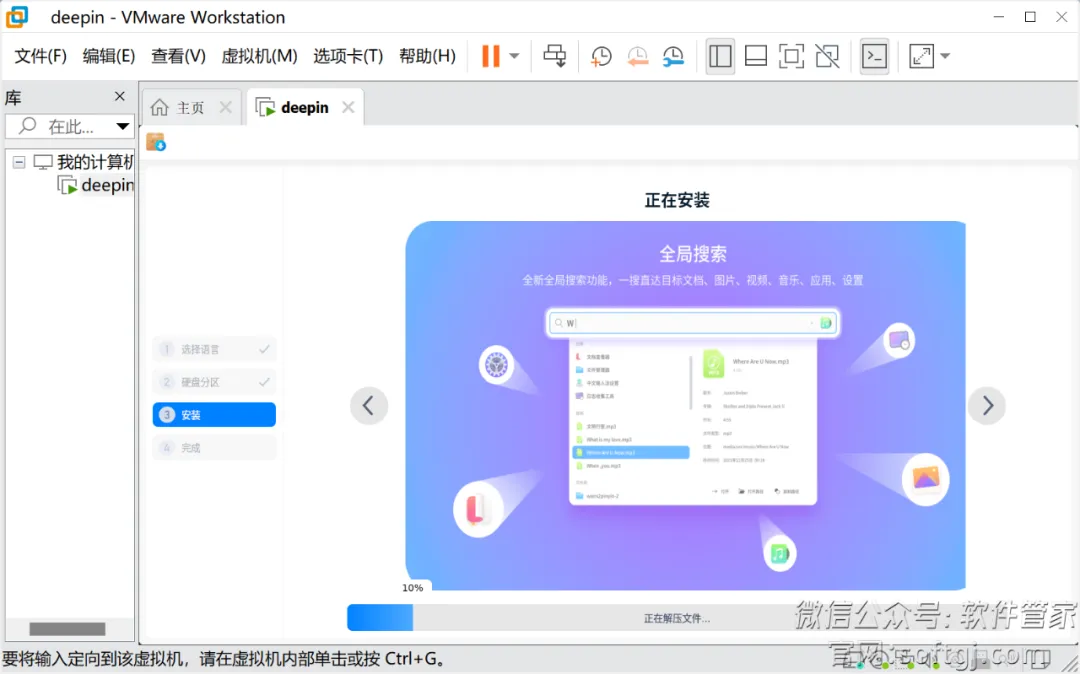Open the console view
The image size is (1080, 674).
pos(874,56)
